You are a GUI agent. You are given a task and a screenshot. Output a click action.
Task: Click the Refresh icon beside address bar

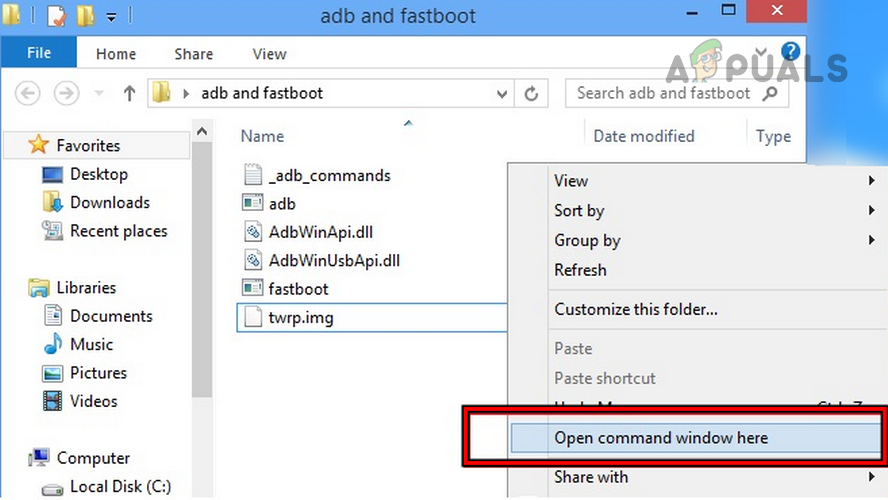point(531,94)
